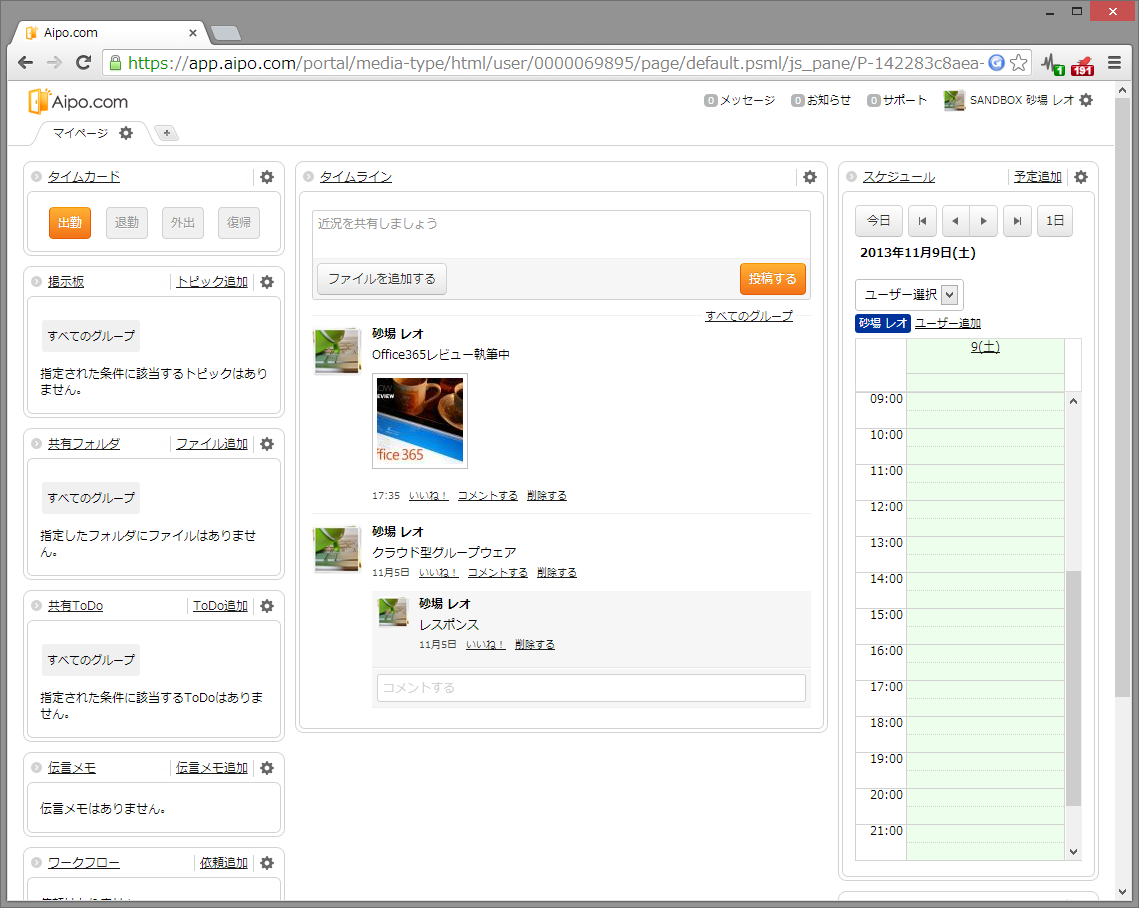The image size is (1139, 908).
Task: Bookmark the page with the star icon
Action: tap(1018, 62)
